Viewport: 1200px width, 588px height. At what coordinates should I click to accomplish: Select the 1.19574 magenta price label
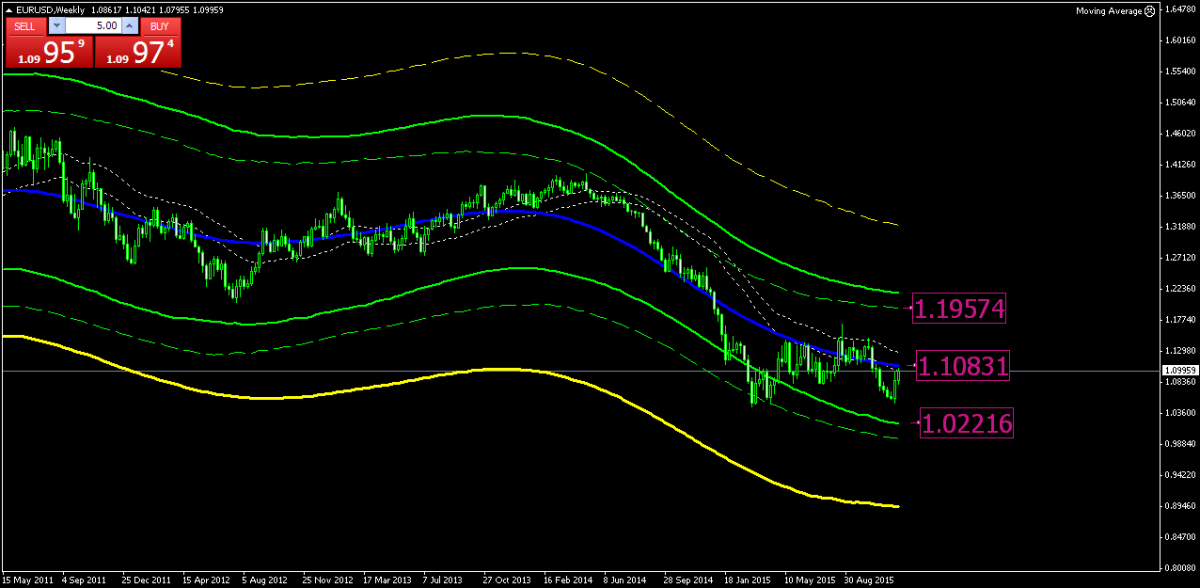click(x=960, y=307)
